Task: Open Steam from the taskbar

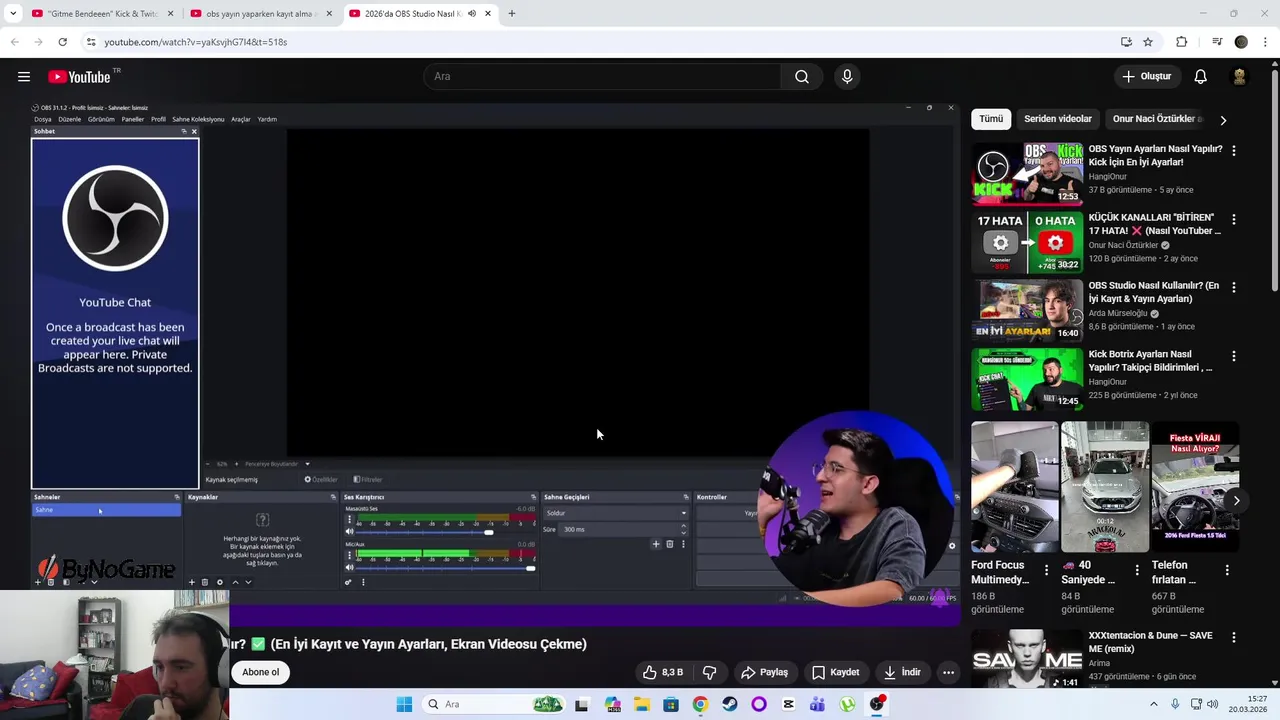Action: click(730, 704)
